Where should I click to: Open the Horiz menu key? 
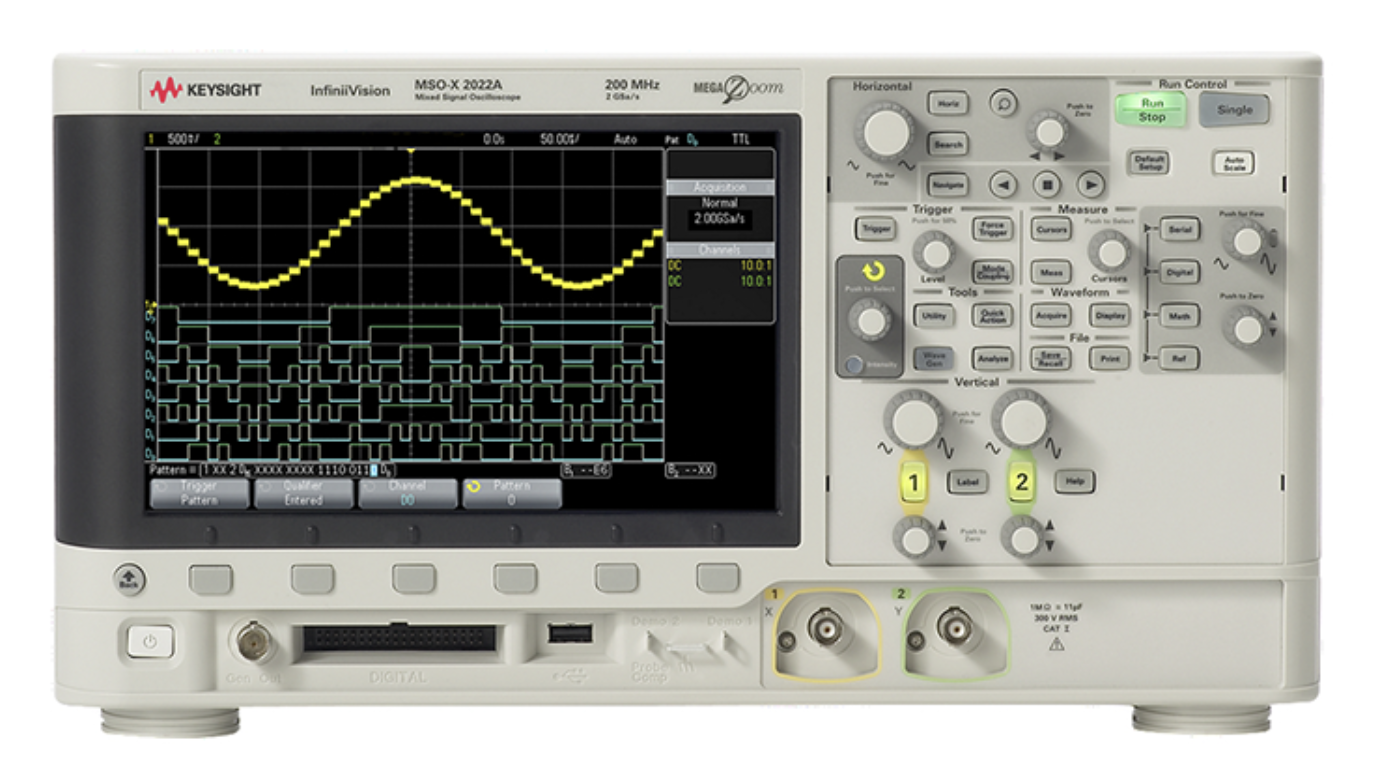(947, 103)
